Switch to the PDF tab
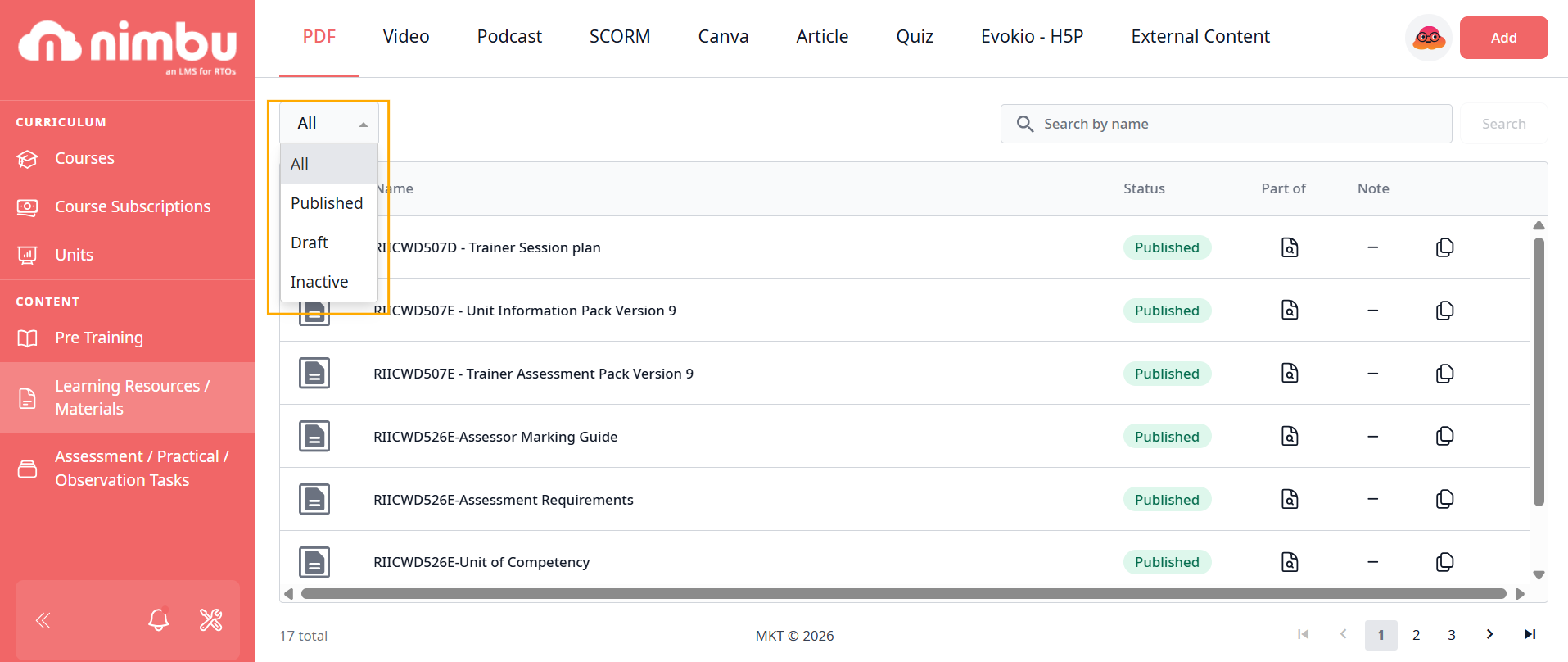 coord(319,37)
